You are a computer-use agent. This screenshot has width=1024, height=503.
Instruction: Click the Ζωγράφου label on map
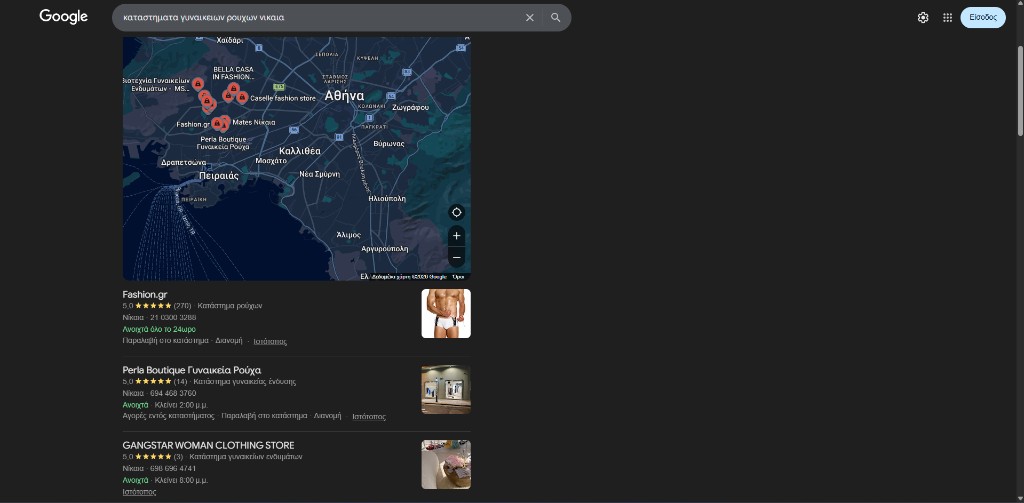[411, 107]
